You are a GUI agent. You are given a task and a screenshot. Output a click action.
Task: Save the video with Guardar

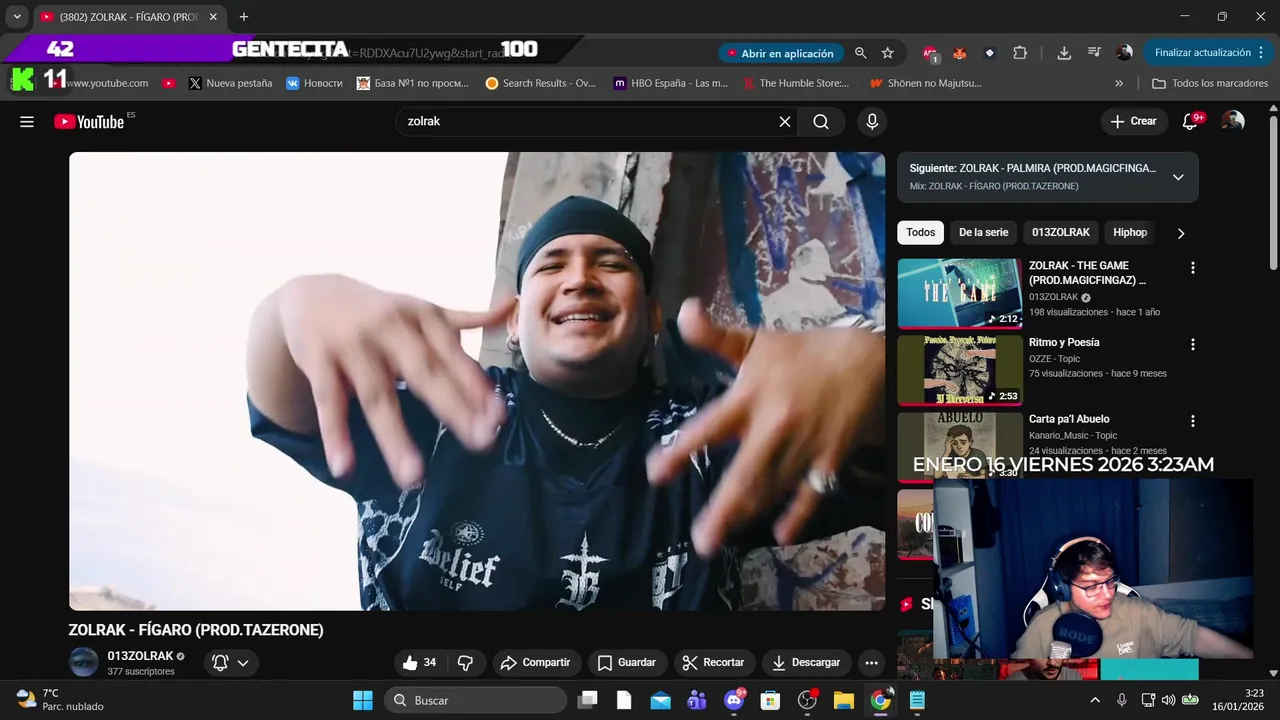[x=627, y=663]
